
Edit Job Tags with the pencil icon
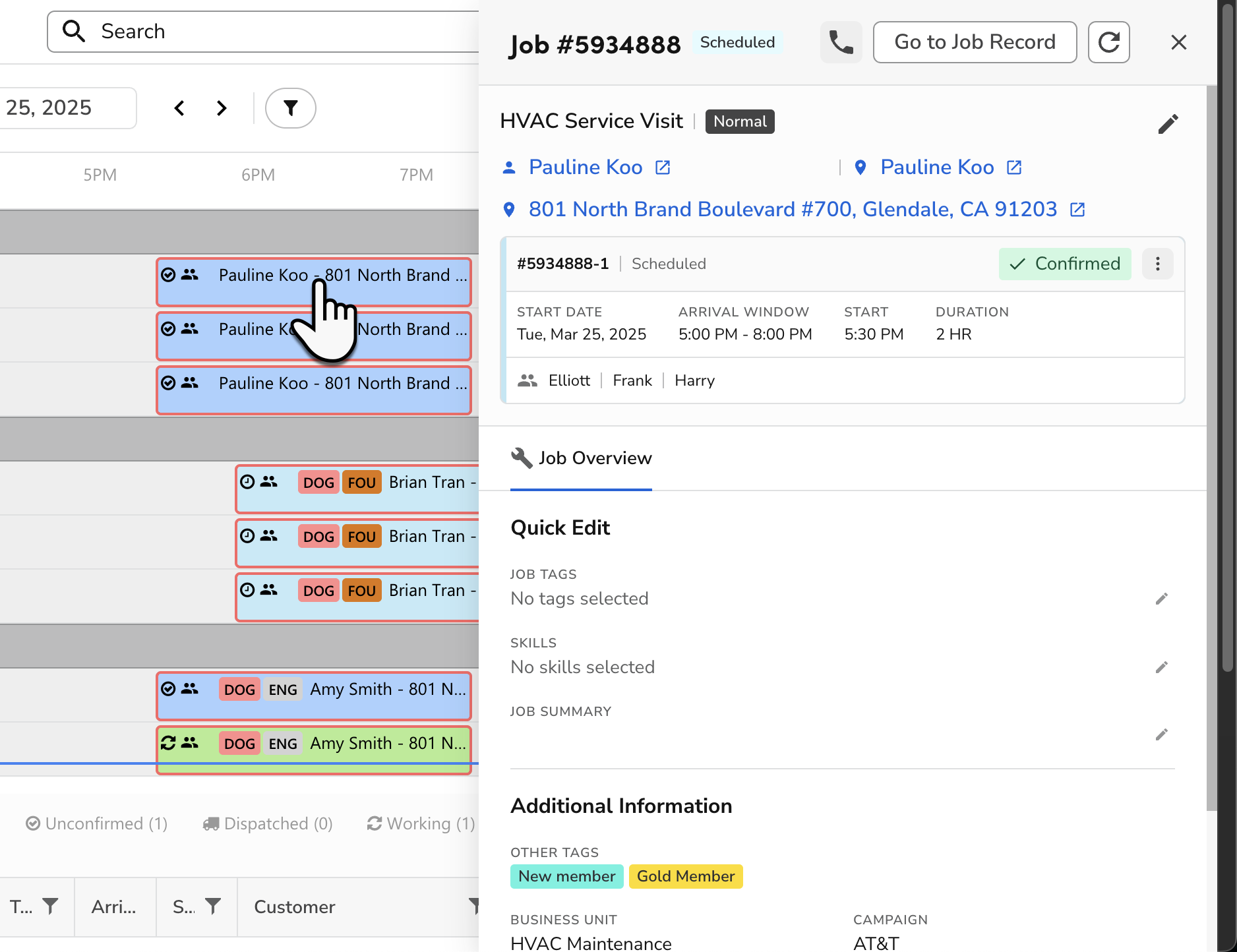[x=1162, y=599]
